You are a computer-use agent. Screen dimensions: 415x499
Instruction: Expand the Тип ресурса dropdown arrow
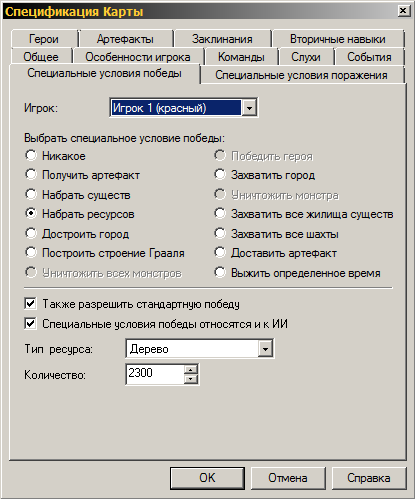[265, 349]
